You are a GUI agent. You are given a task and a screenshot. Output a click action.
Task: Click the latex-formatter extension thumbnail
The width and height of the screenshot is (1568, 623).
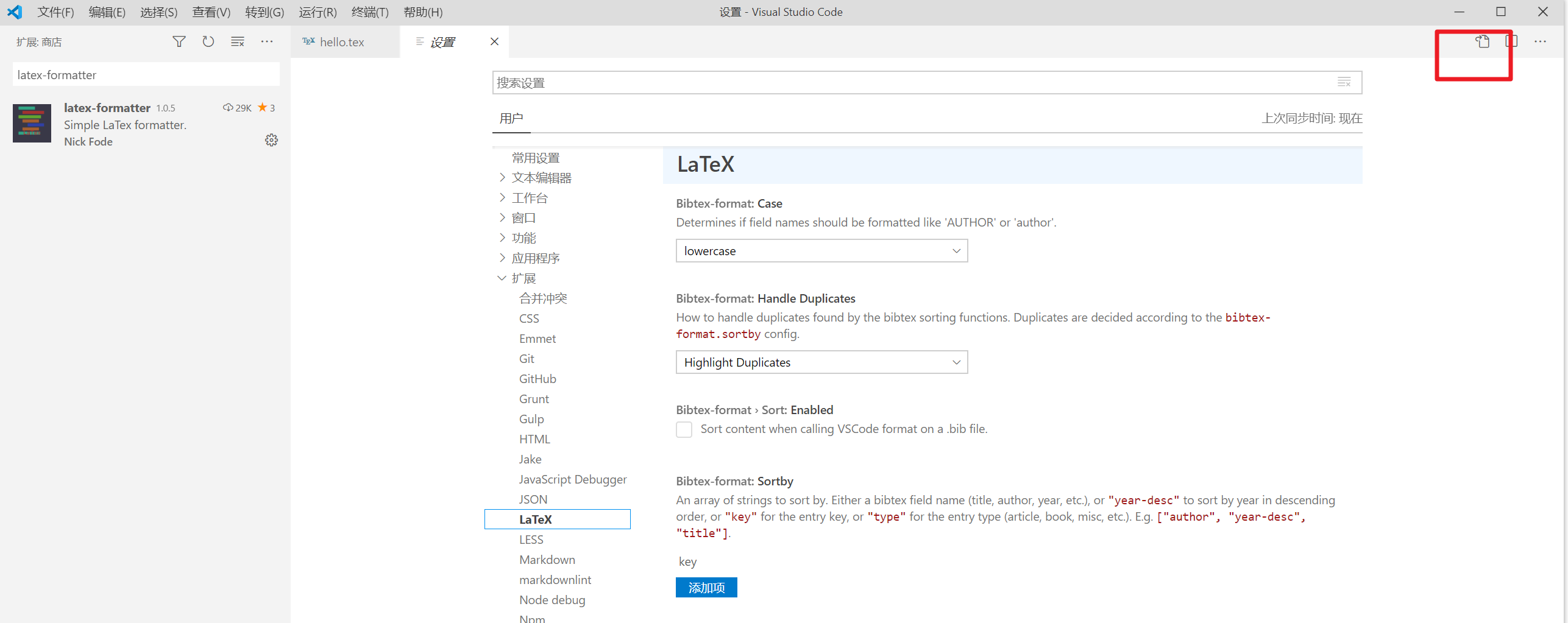[32, 123]
